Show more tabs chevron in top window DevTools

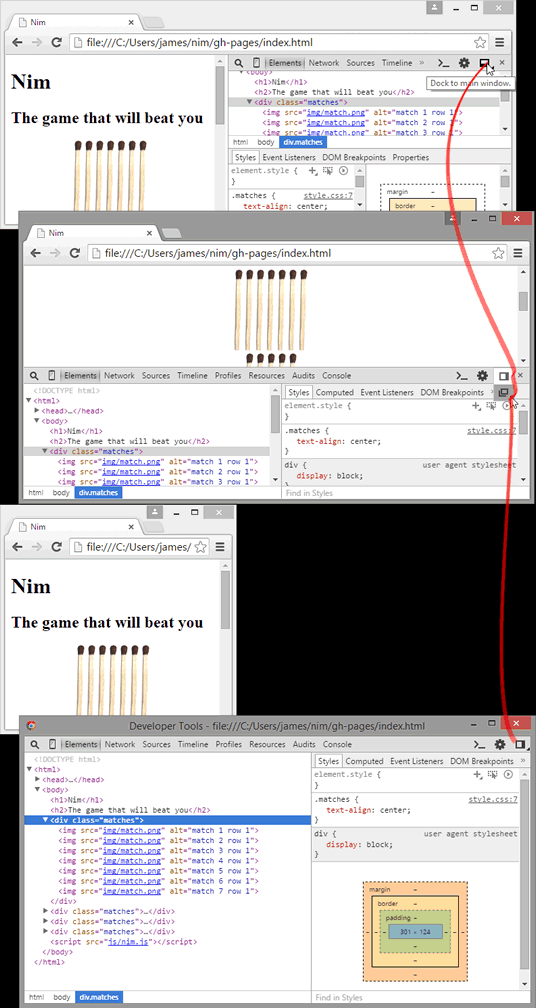(x=422, y=63)
